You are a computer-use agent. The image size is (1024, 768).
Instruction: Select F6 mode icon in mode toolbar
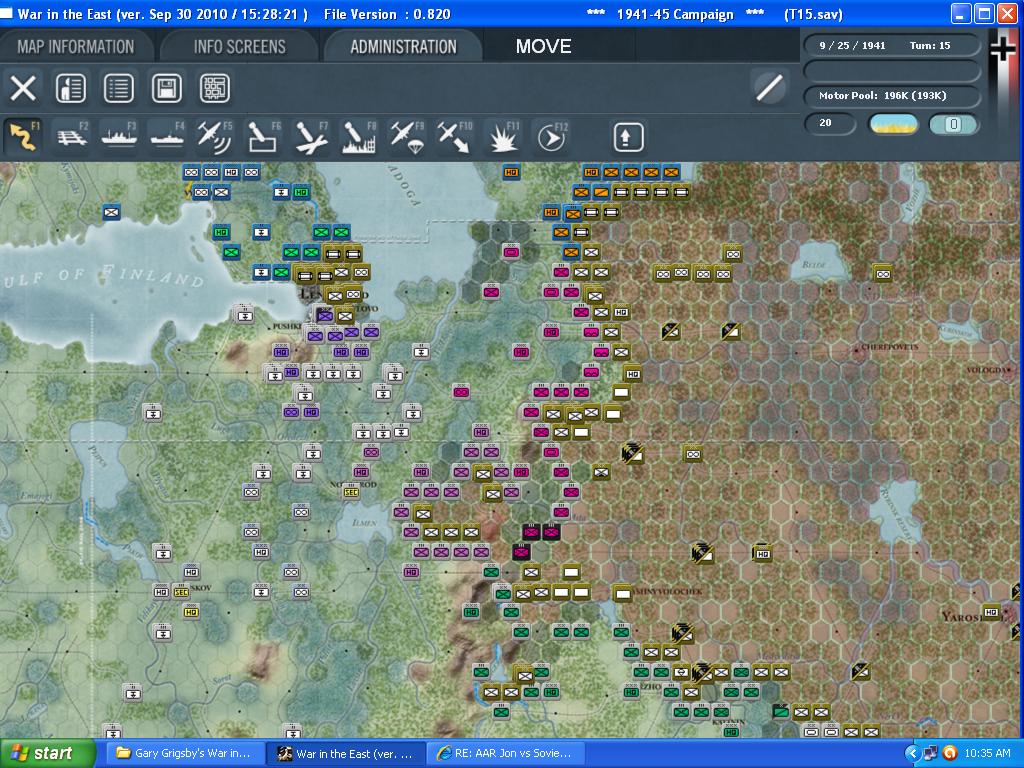click(263, 137)
